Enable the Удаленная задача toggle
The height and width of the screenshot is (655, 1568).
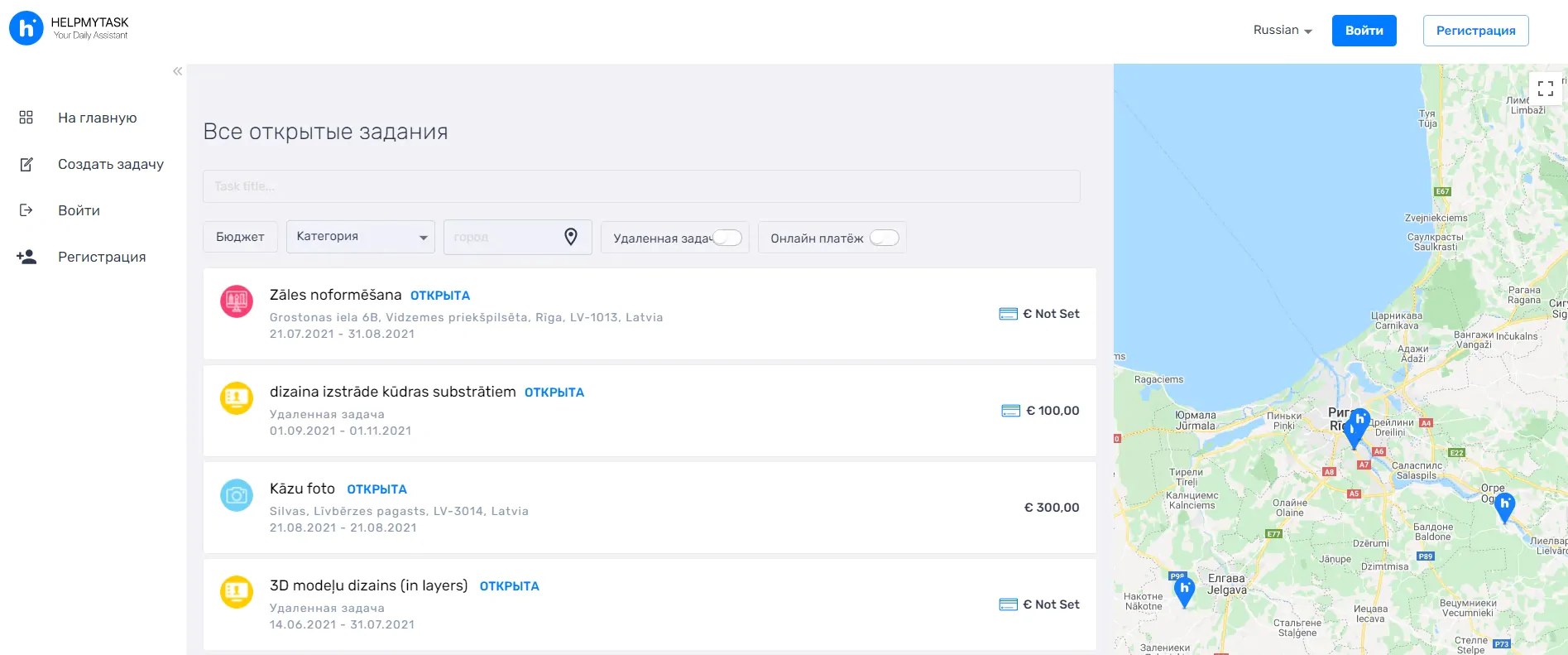pos(726,238)
